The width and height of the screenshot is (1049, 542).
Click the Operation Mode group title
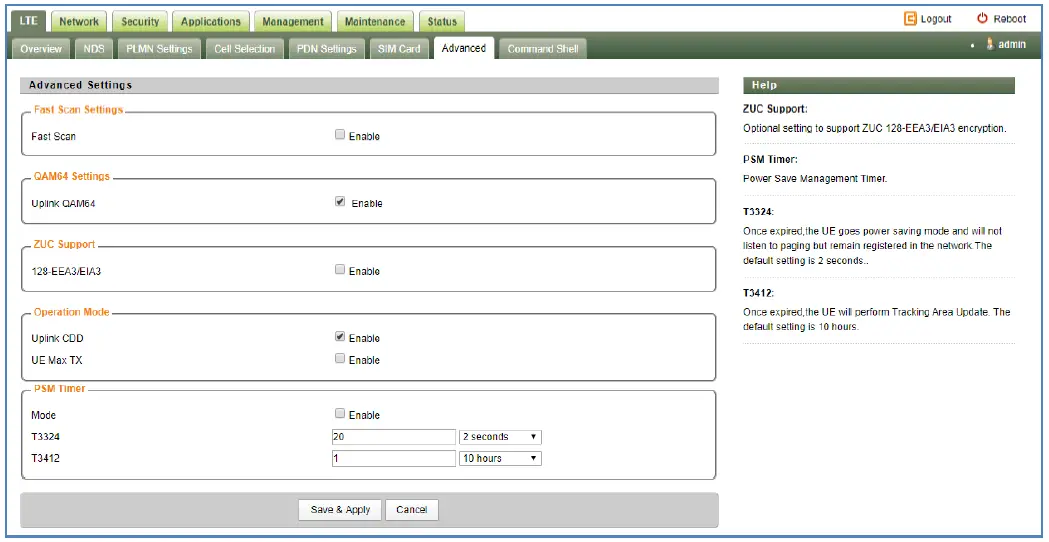click(72, 312)
